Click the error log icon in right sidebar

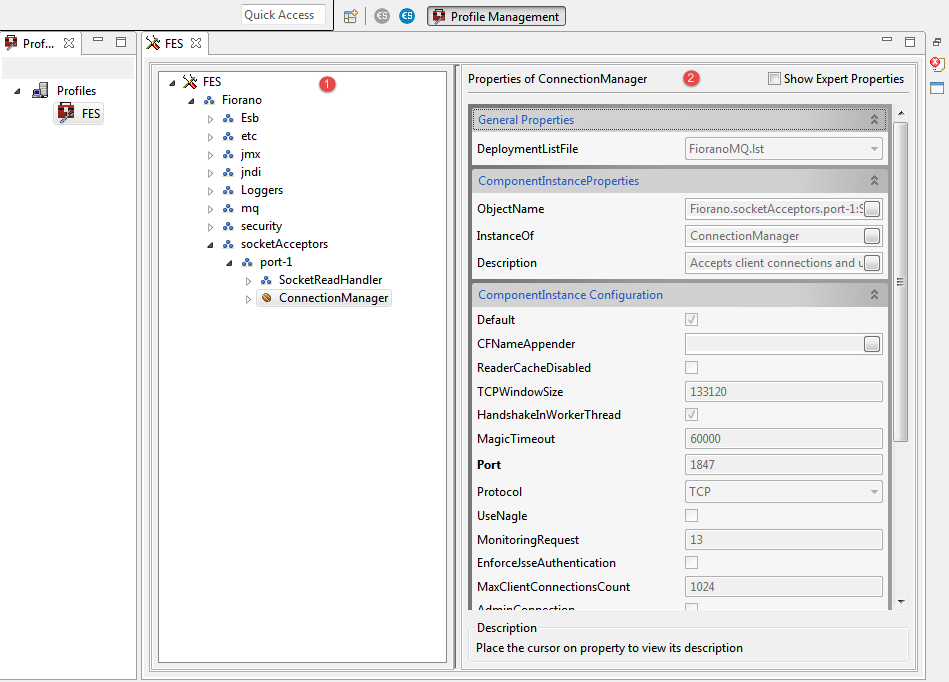tap(937, 64)
